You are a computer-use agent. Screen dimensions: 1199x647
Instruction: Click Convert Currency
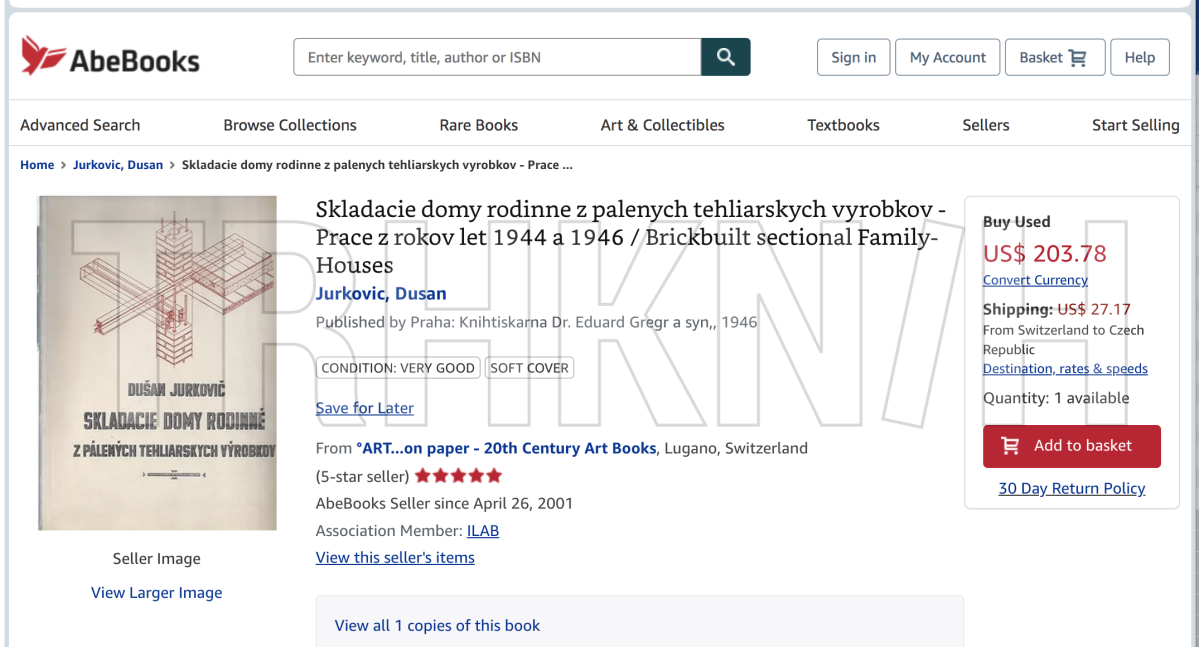click(x=1035, y=280)
